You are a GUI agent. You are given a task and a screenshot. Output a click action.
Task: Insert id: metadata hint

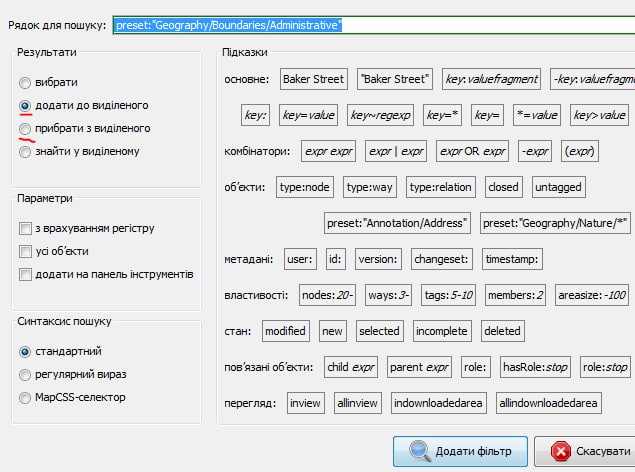[x=336, y=259]
